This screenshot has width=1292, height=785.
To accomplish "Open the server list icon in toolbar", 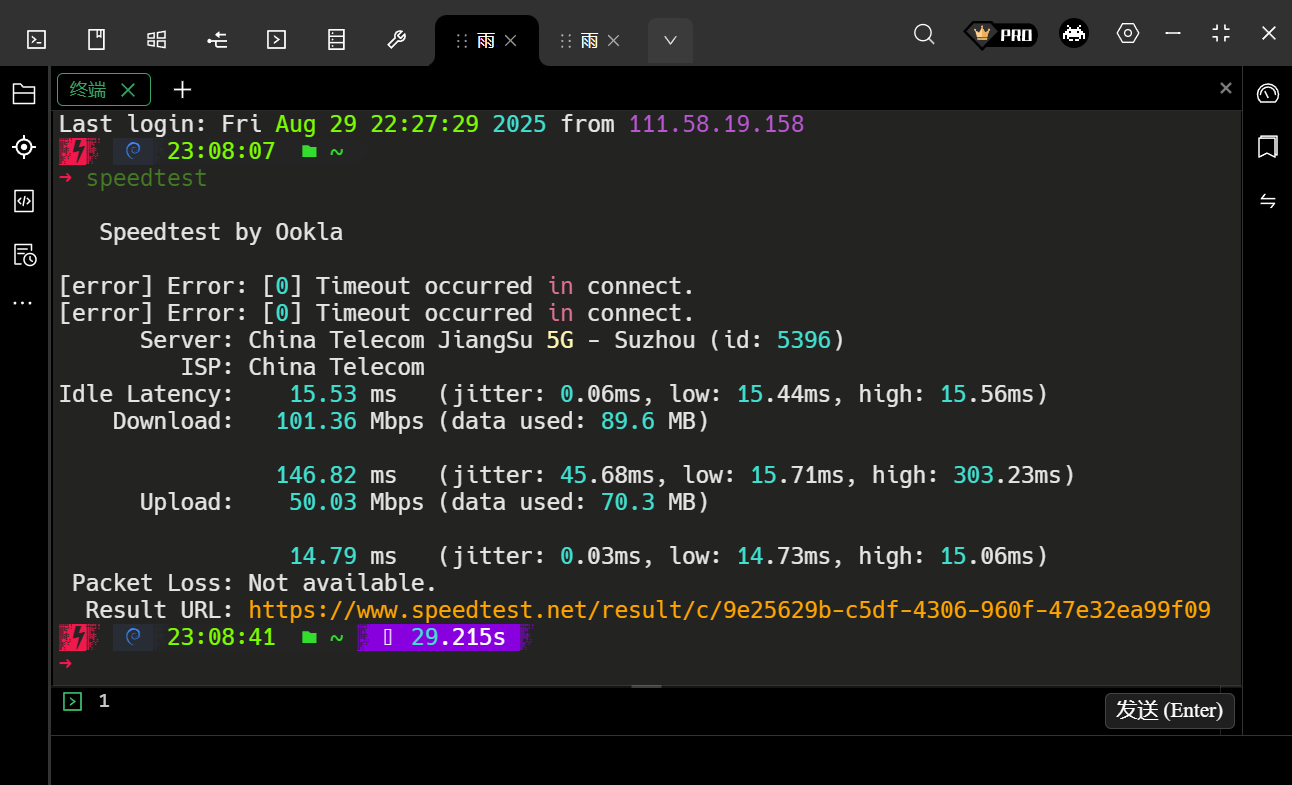I will (x=336, y=39).
